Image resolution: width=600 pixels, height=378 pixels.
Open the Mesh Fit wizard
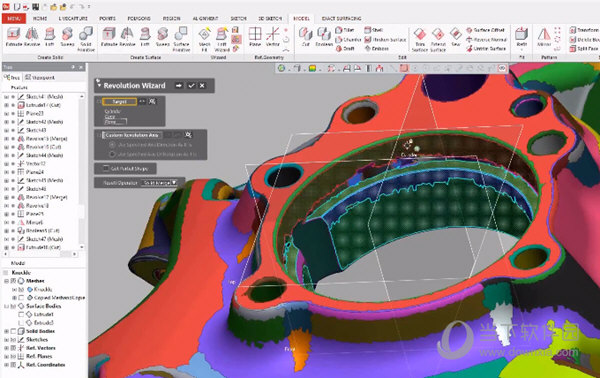pos(204,39)
